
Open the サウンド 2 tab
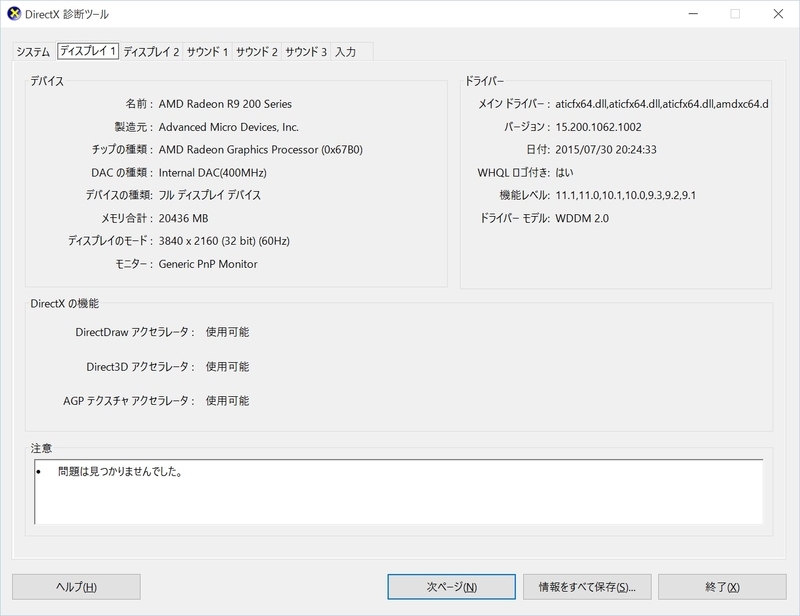[x=257, y=52]
